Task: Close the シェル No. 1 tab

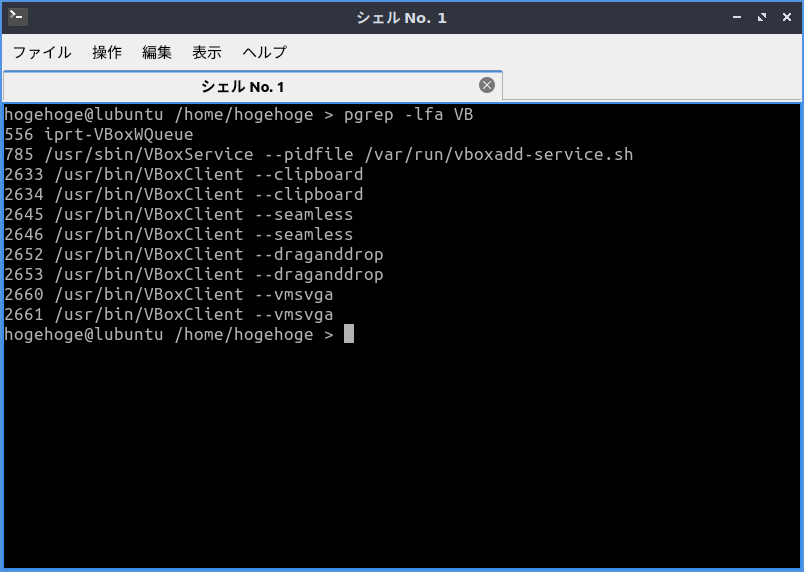Action: click(x=487, y=85)
